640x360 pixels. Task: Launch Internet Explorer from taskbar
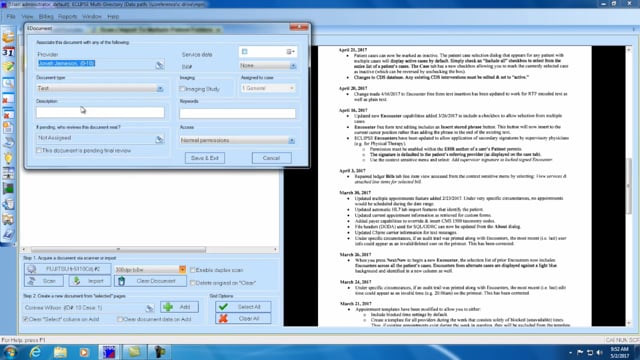pyautogui.click(x=35, y=352)
